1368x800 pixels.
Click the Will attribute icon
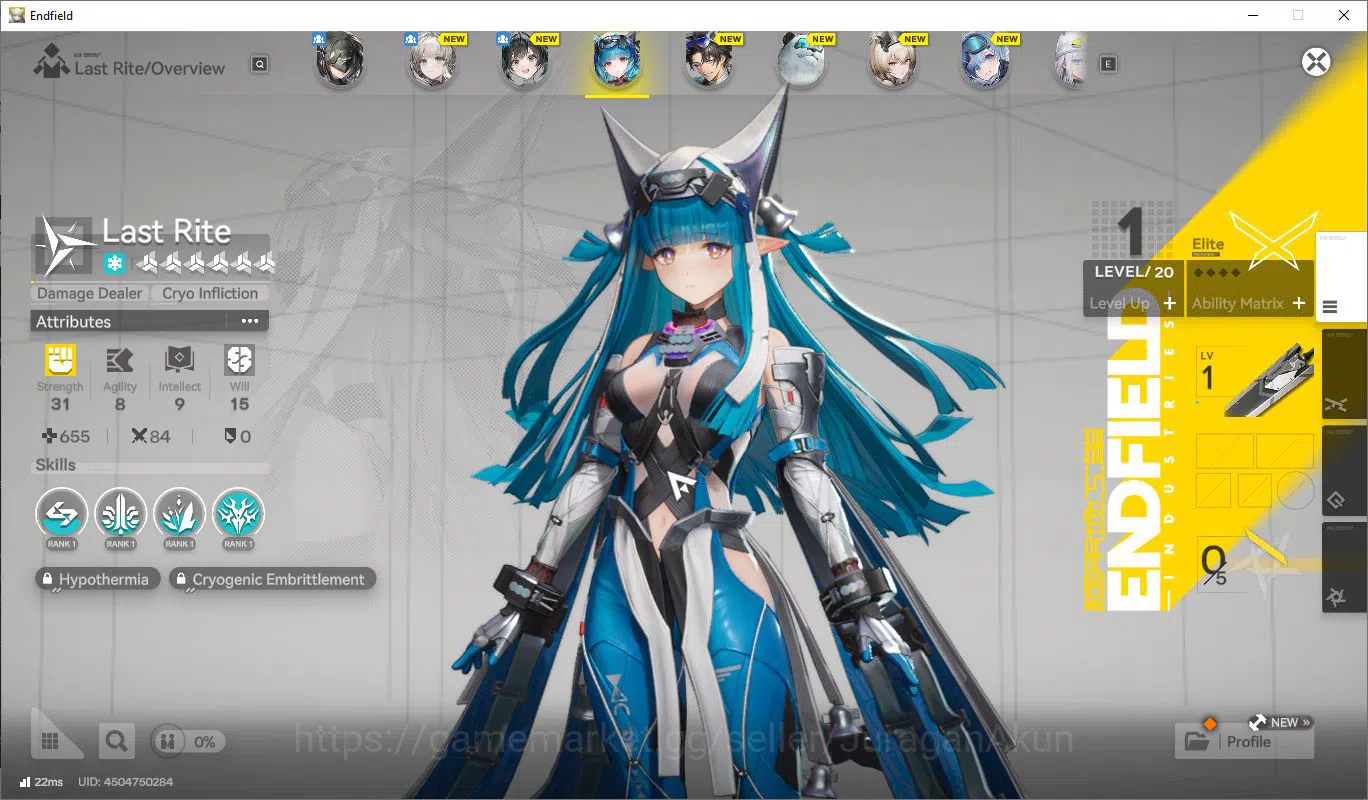[x=239, y=360]
